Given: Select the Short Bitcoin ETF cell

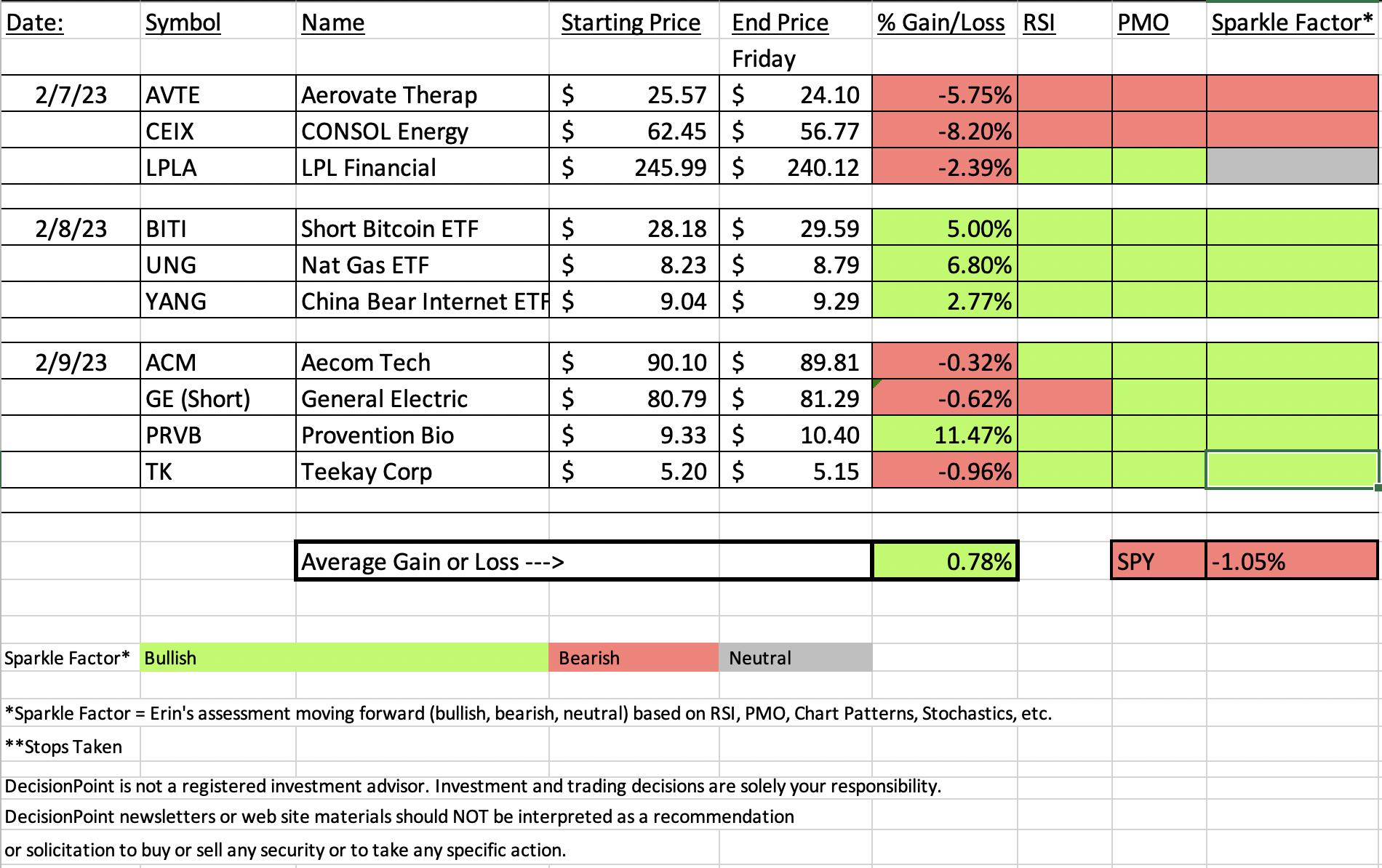Looking at the screenshot, I should pos(422,228).
